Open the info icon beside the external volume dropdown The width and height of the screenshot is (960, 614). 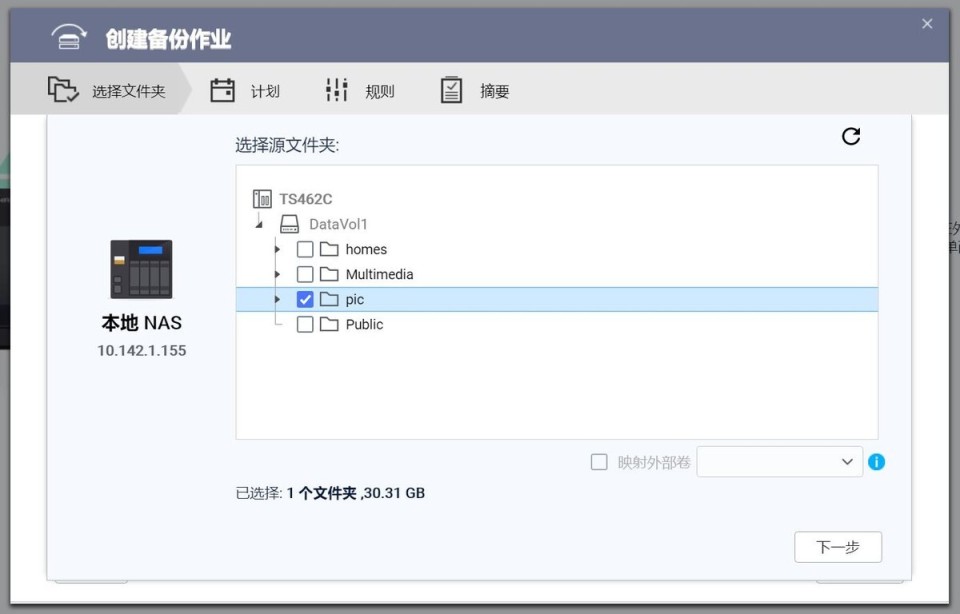pyautogui.click(x=877, y=462)
